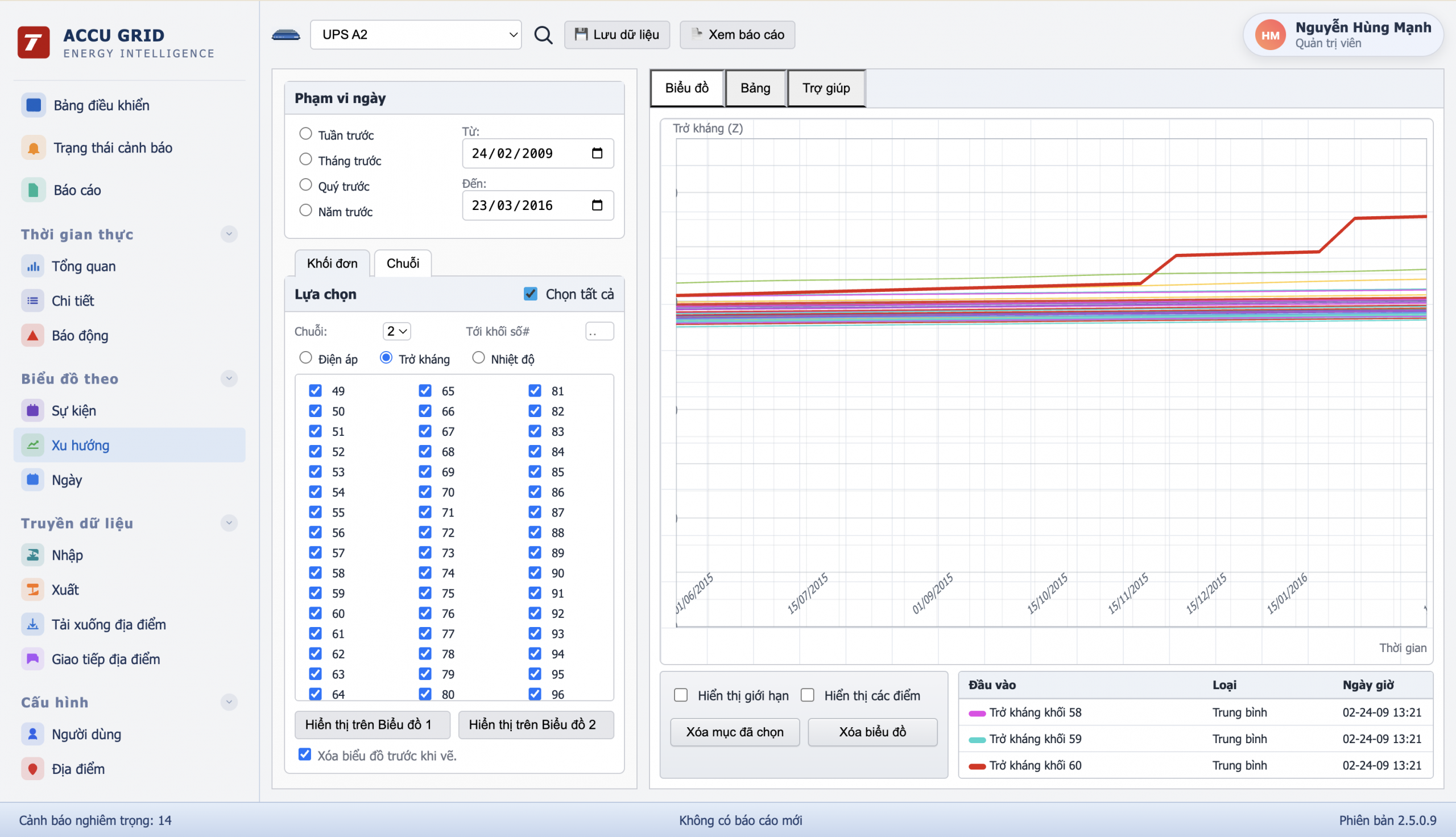1456x837 pixels.
Task: Switch to the Khối đơn tab
Action: 332,263
